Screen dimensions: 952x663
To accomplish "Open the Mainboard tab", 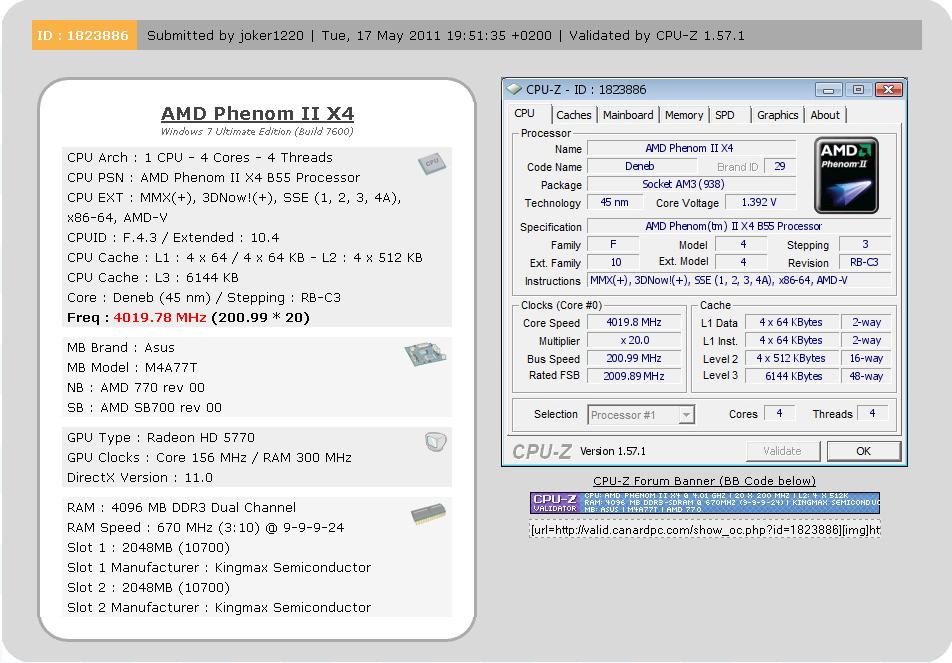I will tap(628, 115).
